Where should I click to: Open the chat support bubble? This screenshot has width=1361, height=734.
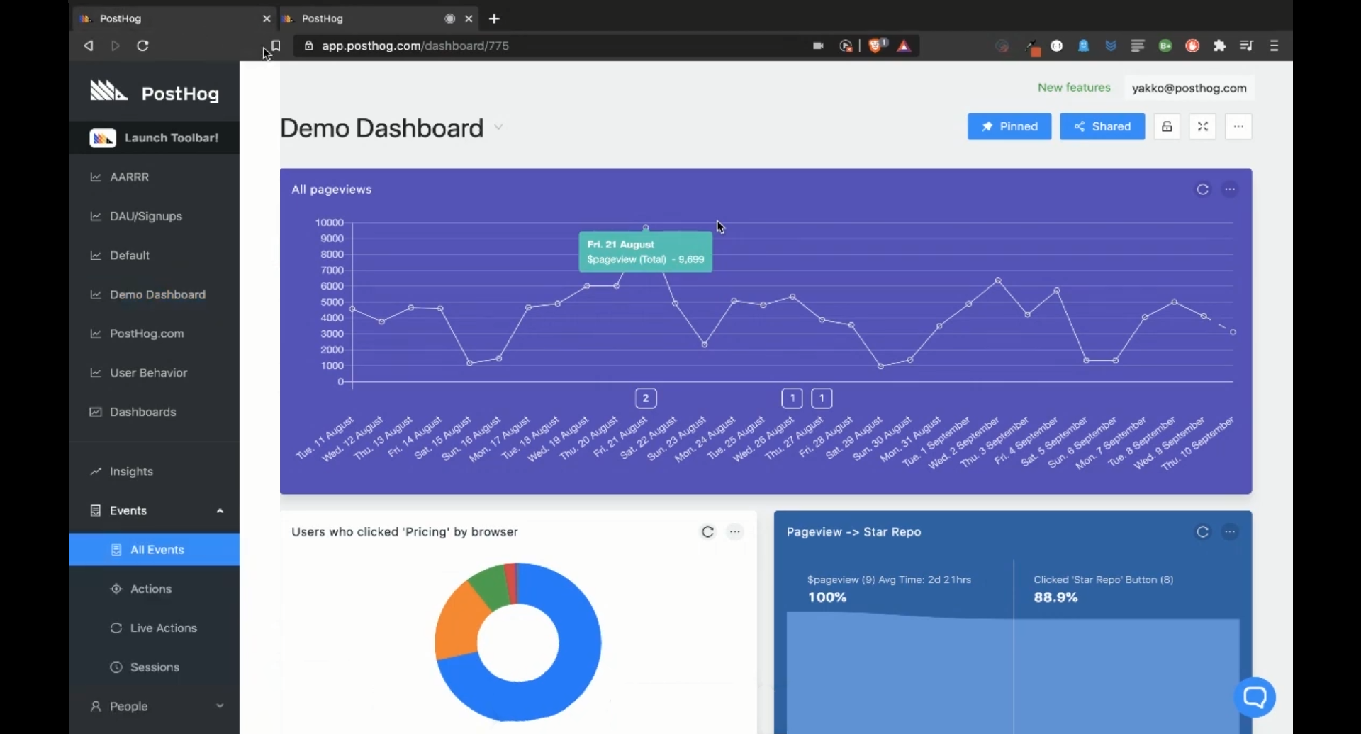pyautogui.click(x=1254, y=697)
